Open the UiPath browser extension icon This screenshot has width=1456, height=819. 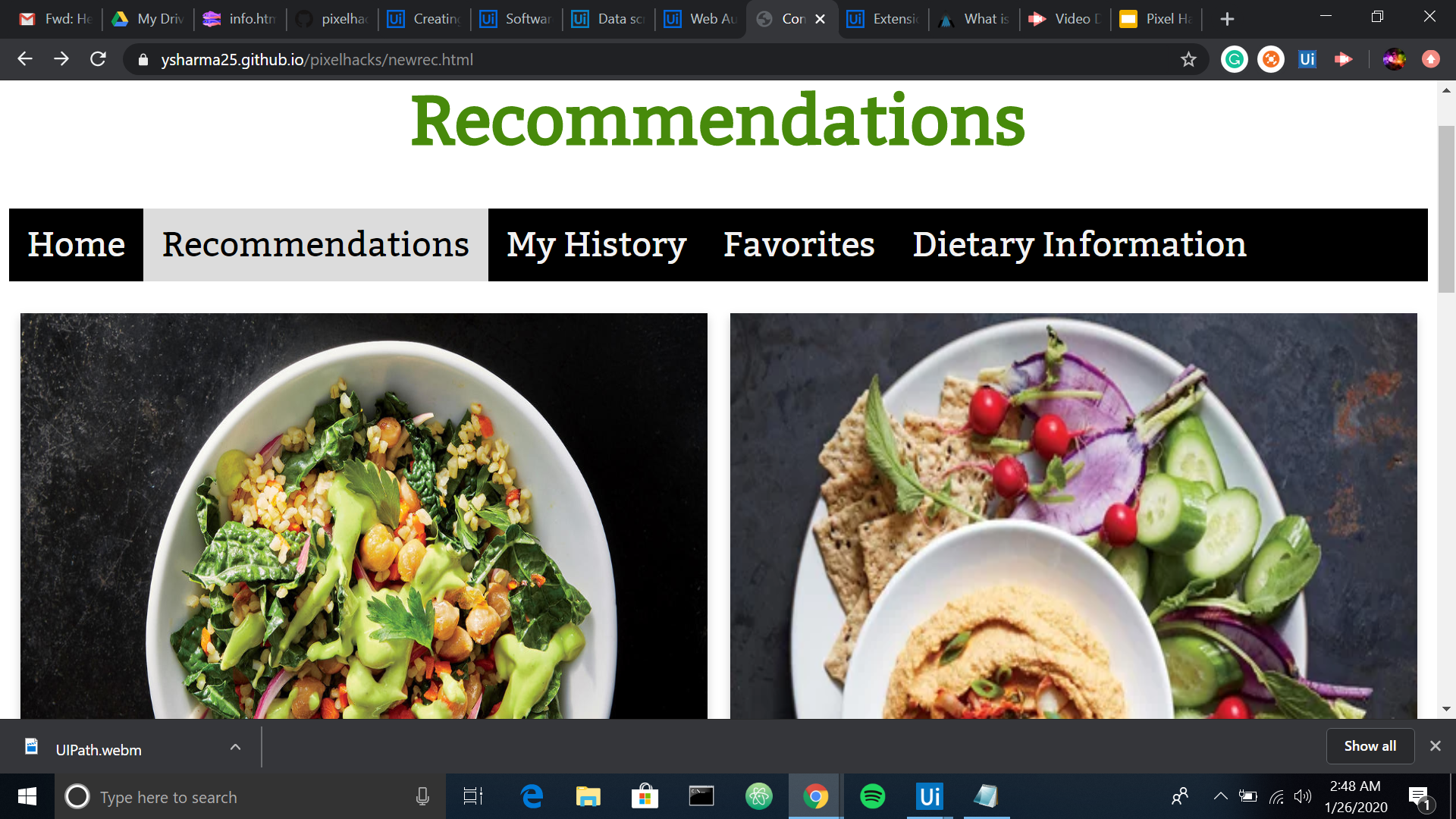click(1307, 59)
